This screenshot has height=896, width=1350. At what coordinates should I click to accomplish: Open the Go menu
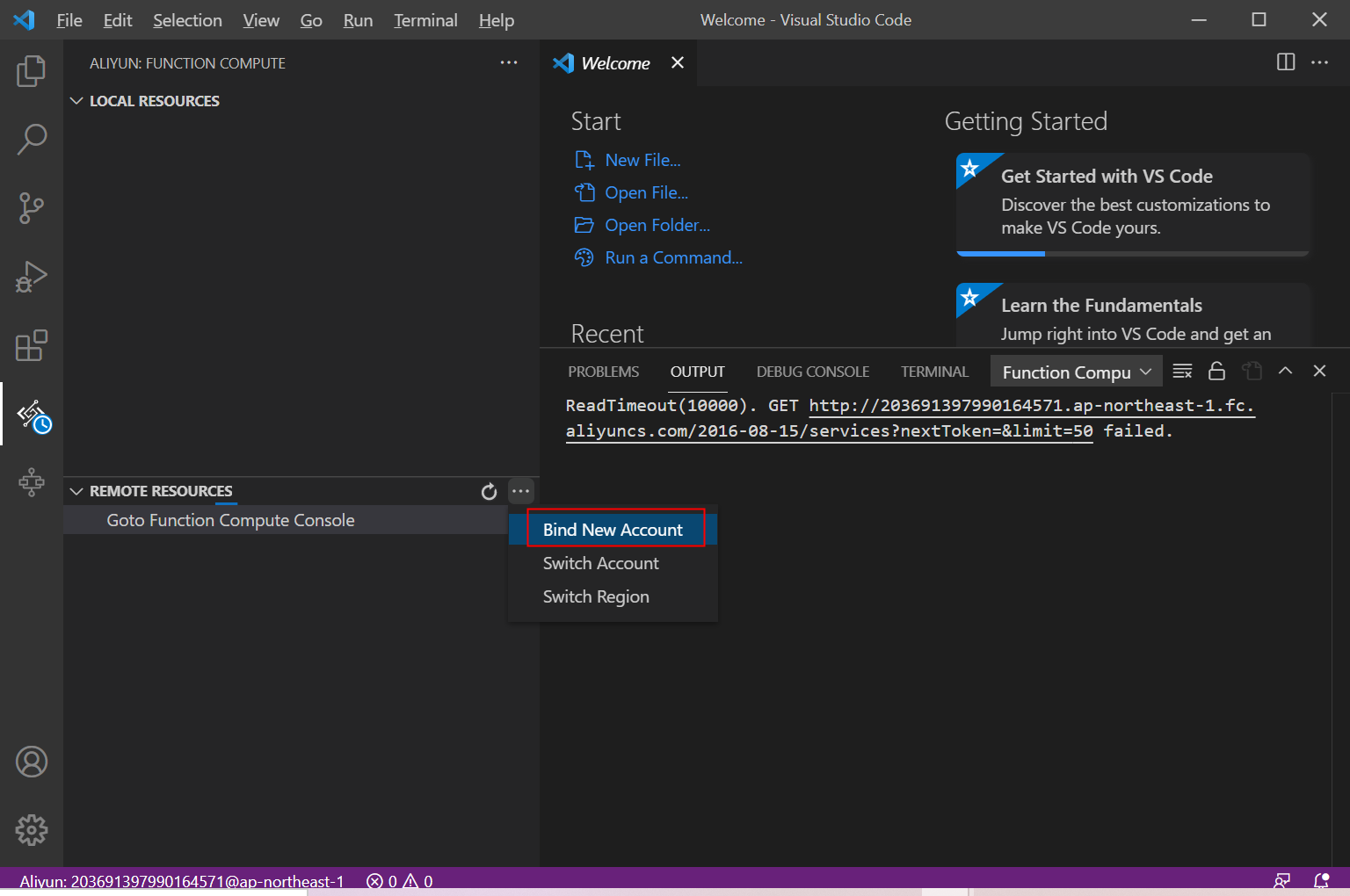(x=311, y=20)
